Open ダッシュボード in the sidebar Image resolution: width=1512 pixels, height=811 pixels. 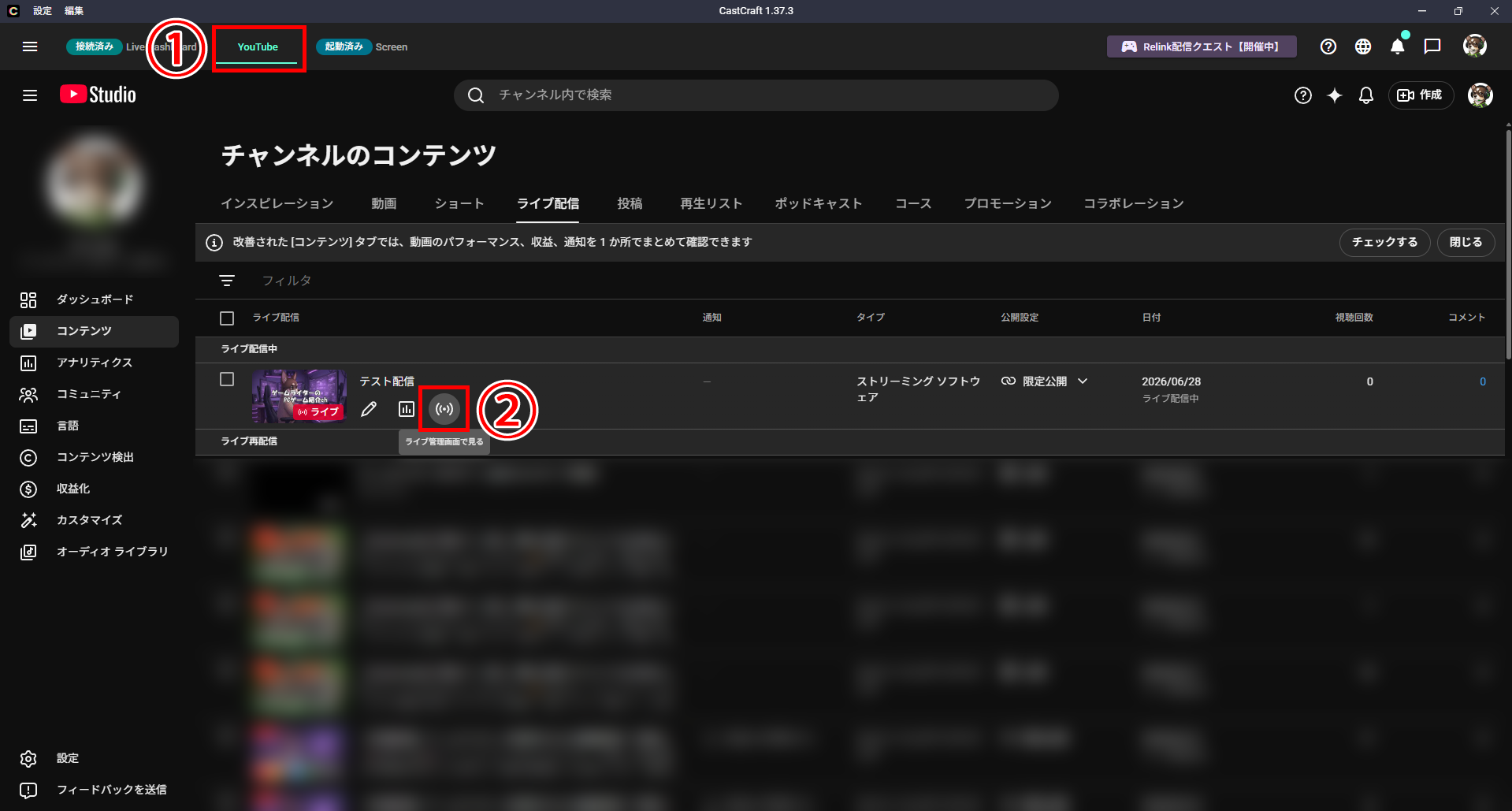coord(94,299)
